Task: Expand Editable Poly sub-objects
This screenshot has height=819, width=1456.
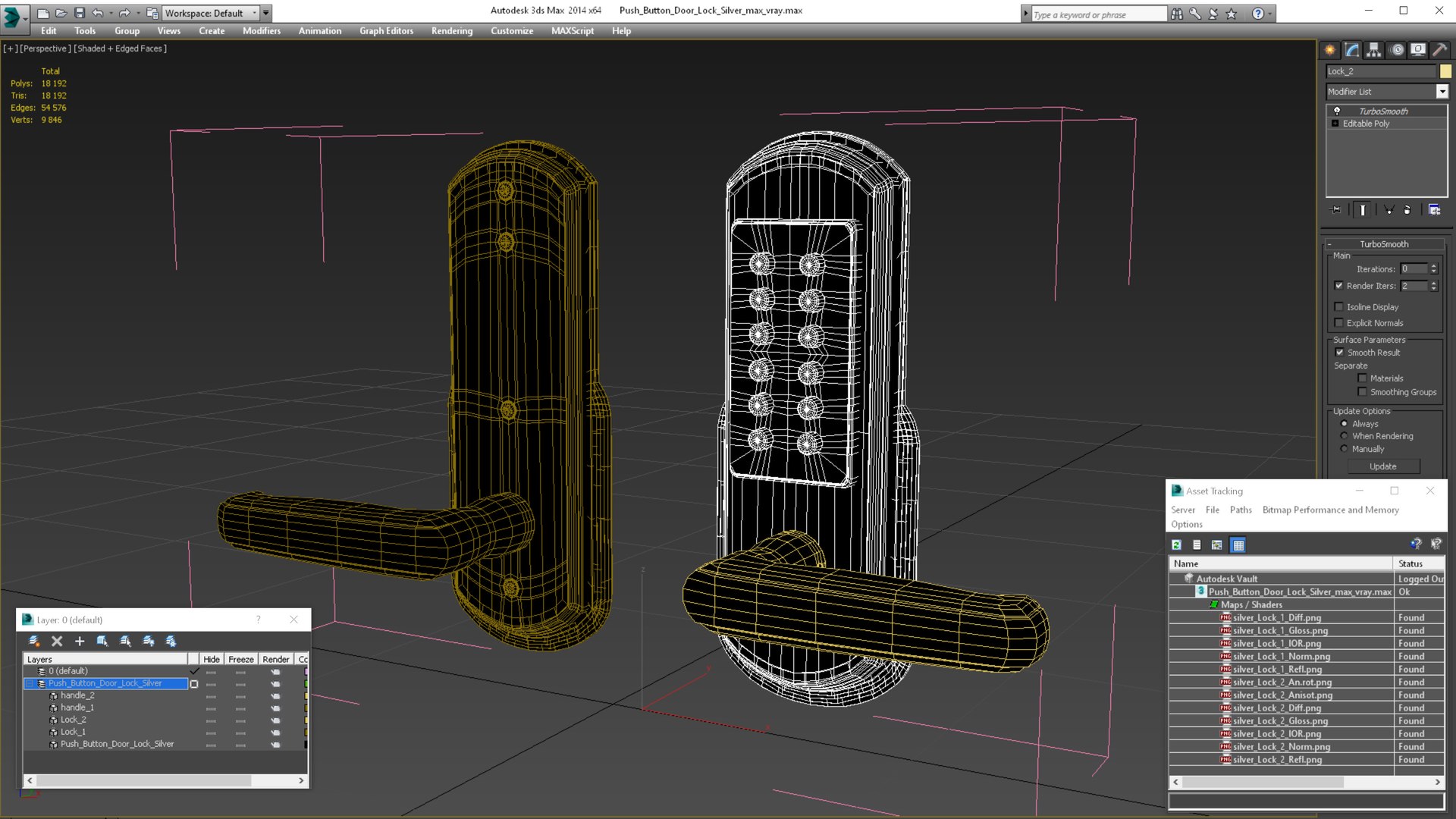Action: (x=1335, y=124)
